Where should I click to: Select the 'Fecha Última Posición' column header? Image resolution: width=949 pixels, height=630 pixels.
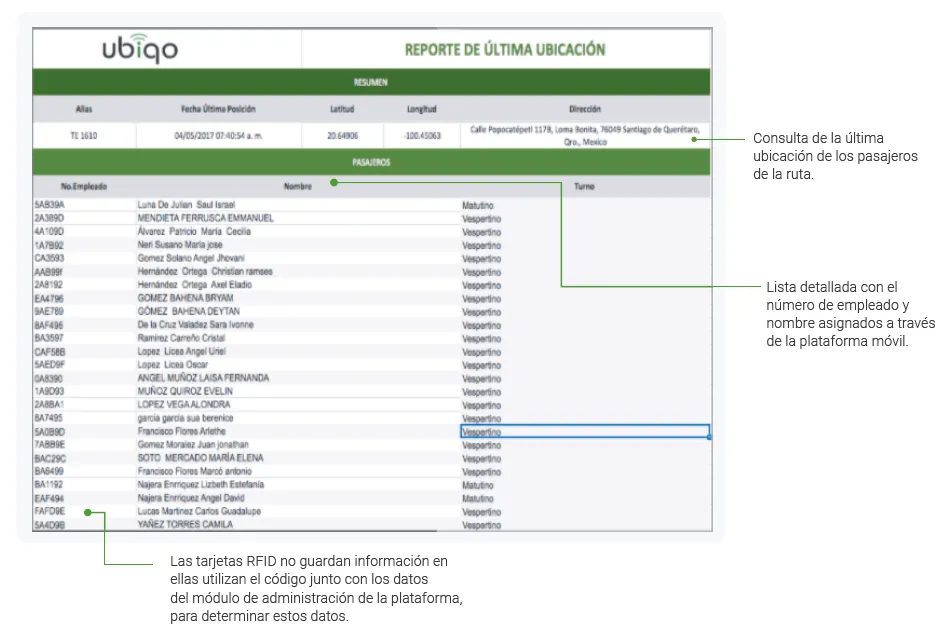pos(218,109)
